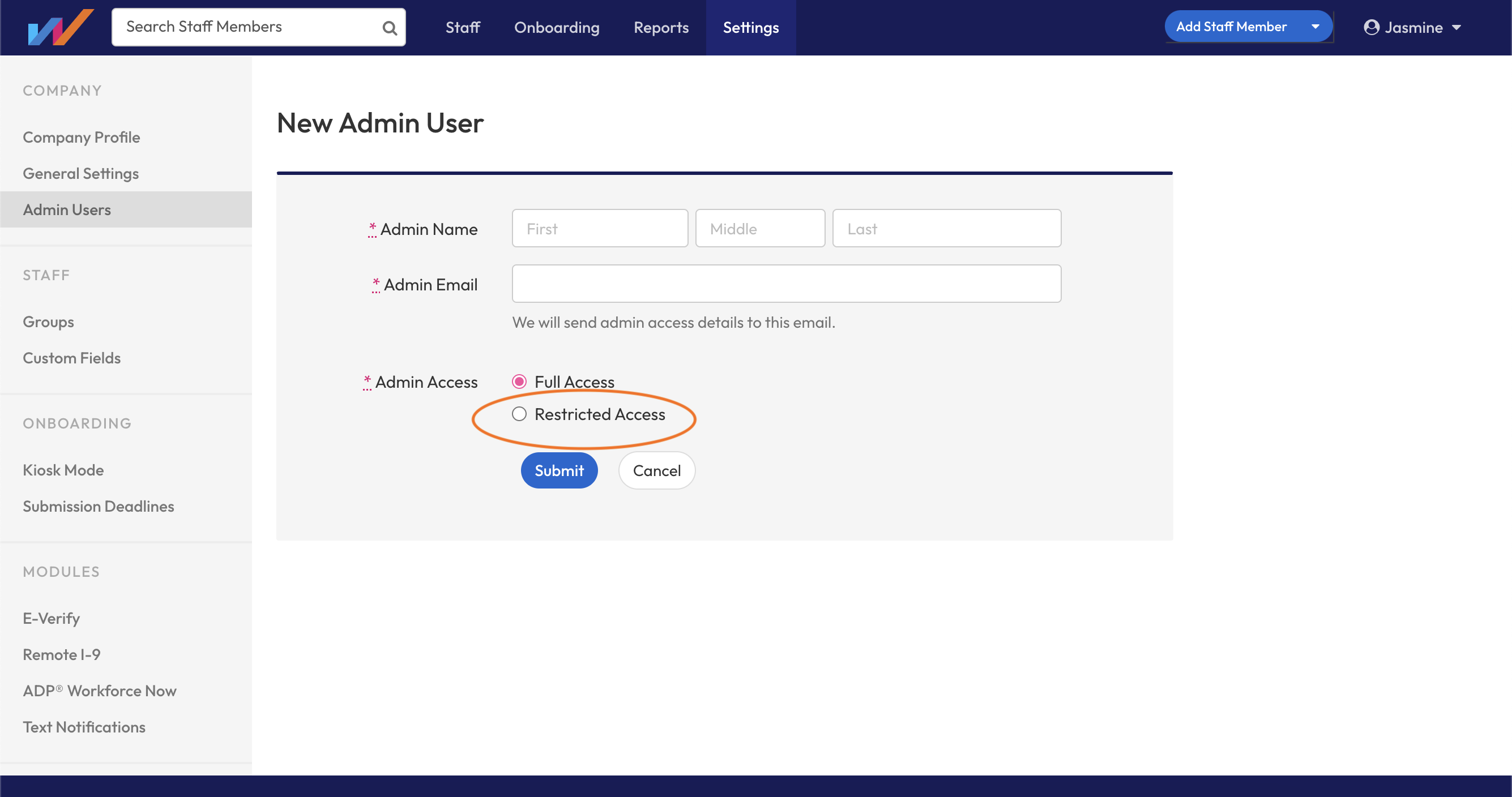Open E-Verify module settings
This screenshot has width=1512, height=797.
pyautogui.click(x=51, y=618)
